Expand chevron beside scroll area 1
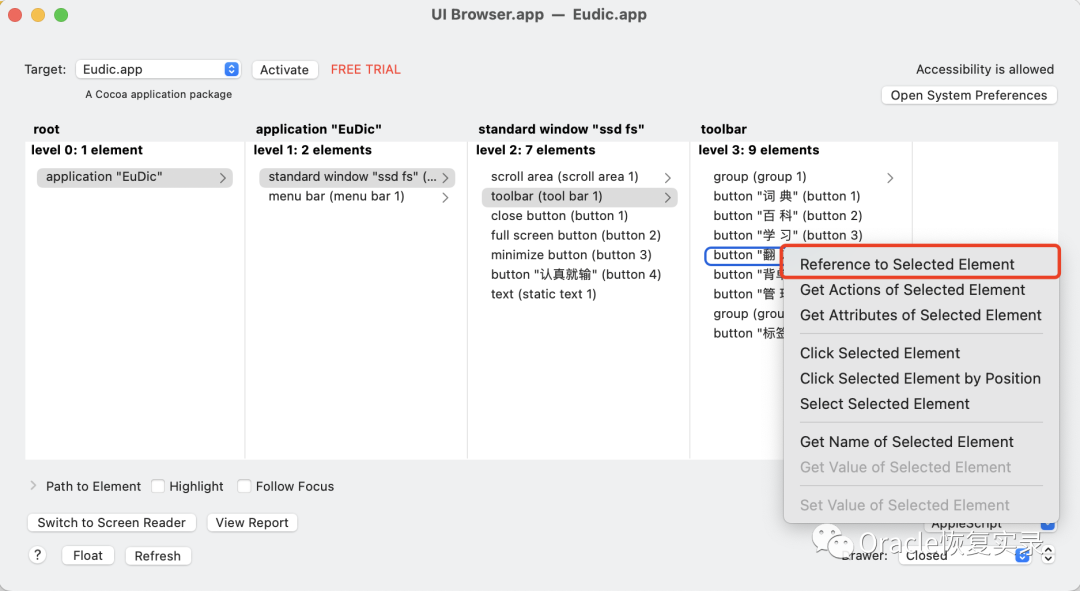This screenshot has width=1080, height=591. 667,178
